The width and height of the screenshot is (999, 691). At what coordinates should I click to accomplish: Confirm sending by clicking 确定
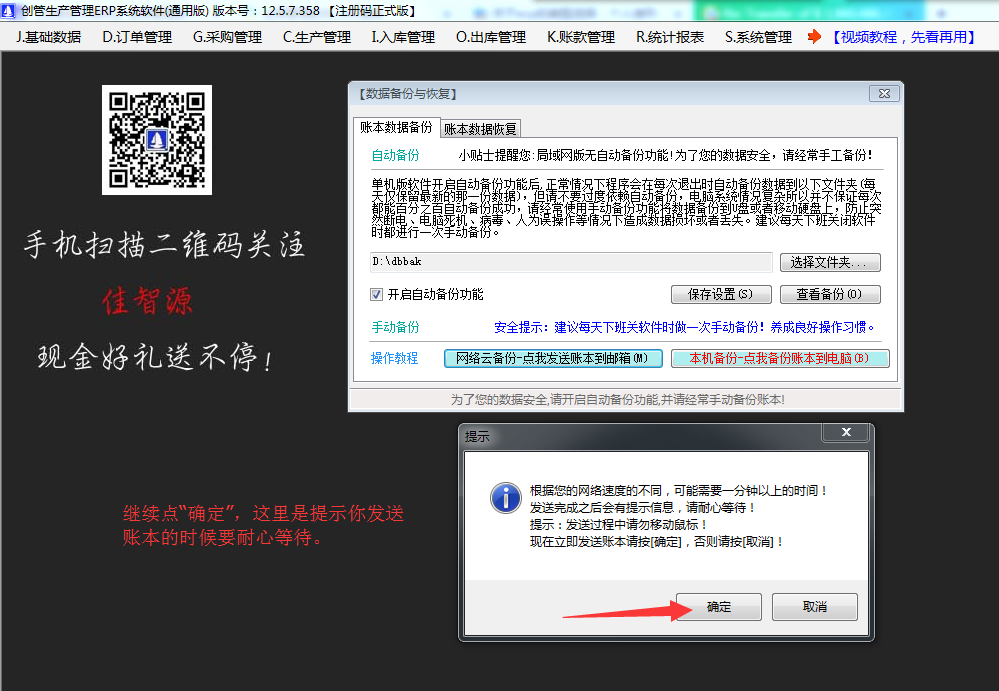(x=718, y=607)
